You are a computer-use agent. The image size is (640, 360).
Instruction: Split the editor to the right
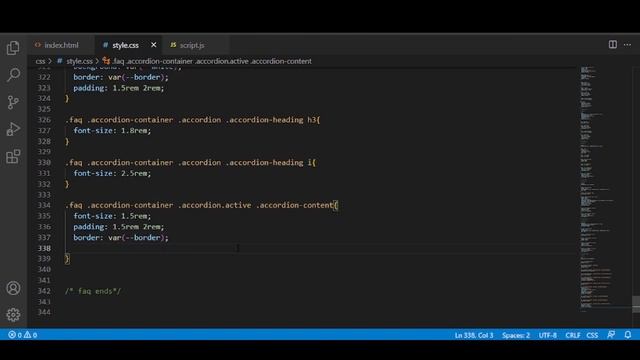point(613,44)
